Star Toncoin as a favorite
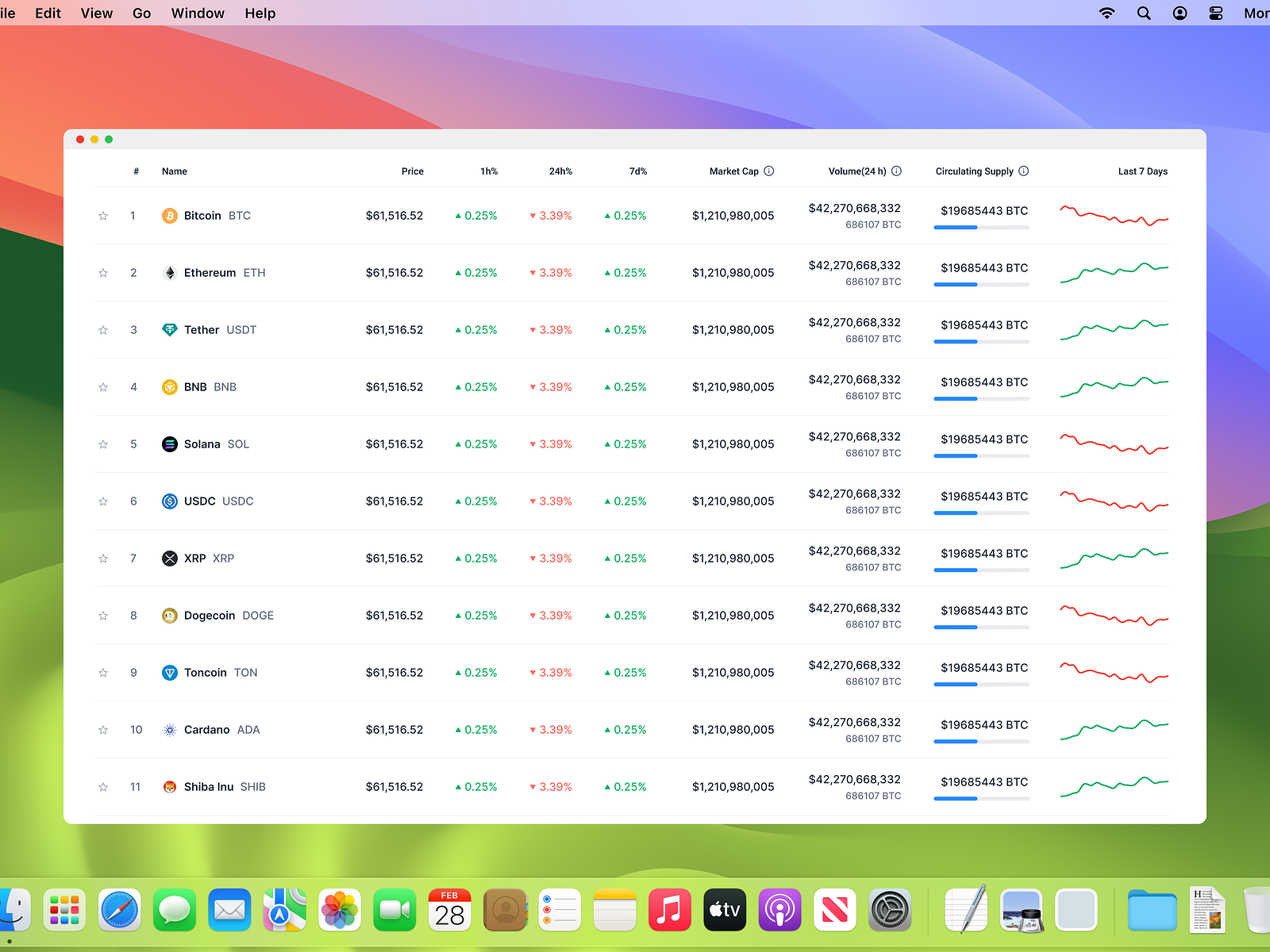Viewport: 1270px width, 952px height. (x=103, y=673)
